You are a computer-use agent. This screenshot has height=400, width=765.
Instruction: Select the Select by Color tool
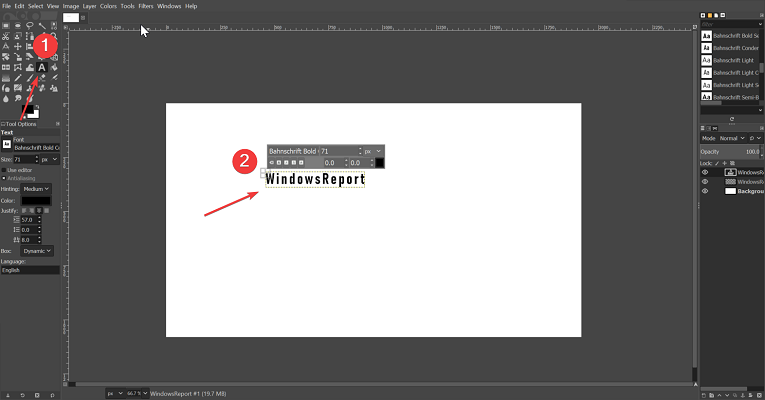pos(54,26)
